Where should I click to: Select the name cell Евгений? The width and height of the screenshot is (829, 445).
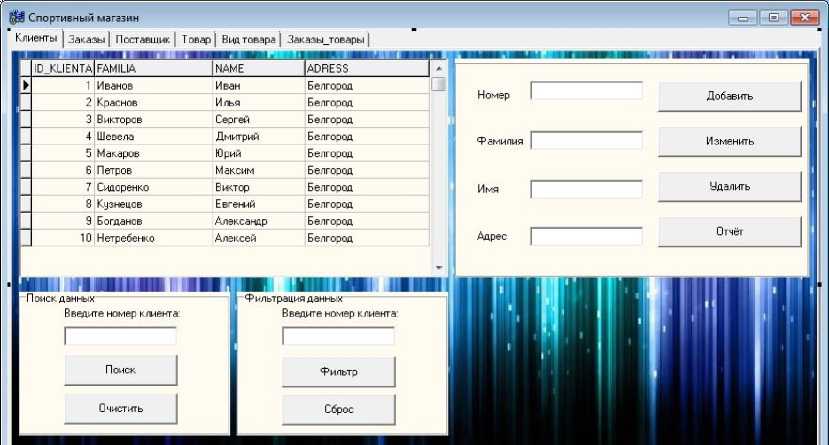[x=259, y=204]
